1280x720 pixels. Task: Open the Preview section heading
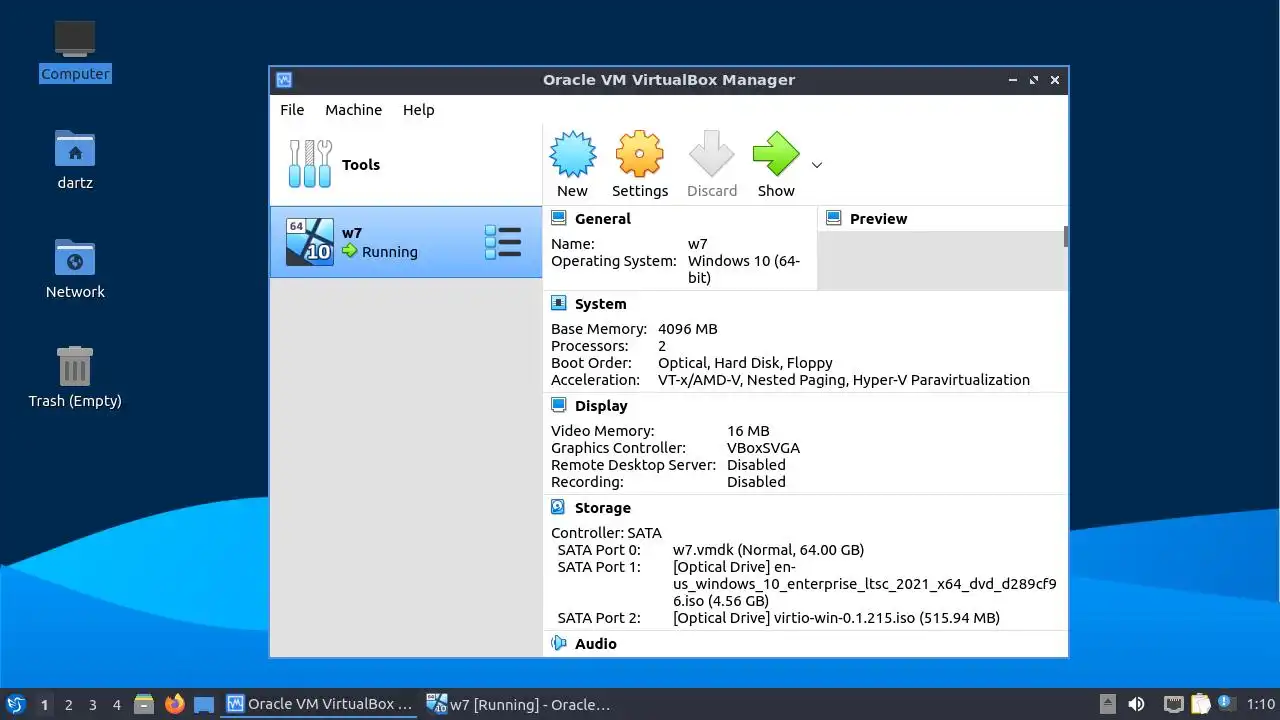tap(879, 219)
